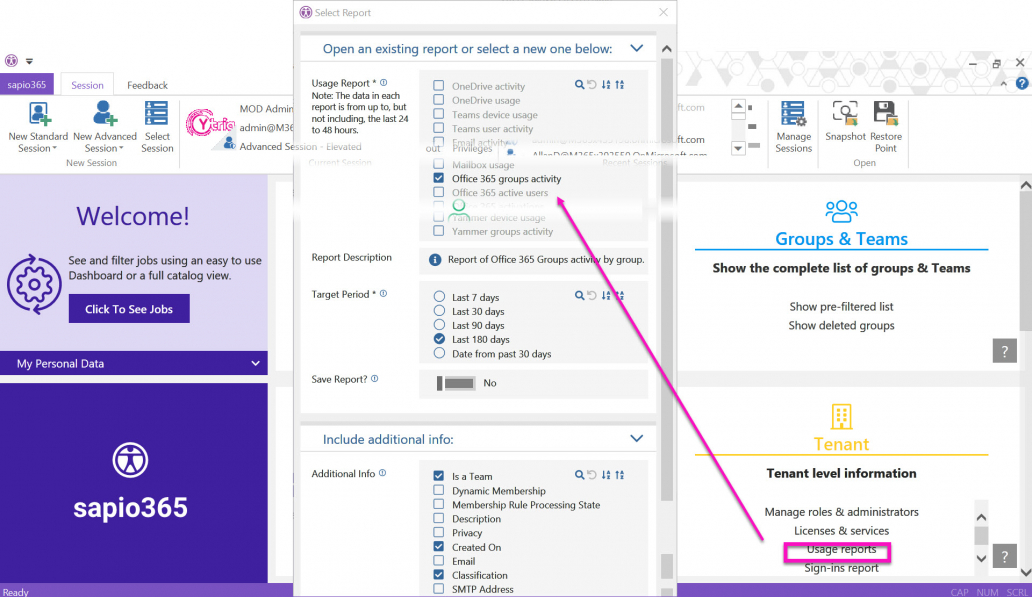Open Manage Sessions in the ribbon
The height and width of the screenshot is (597, 1032).
793,126
